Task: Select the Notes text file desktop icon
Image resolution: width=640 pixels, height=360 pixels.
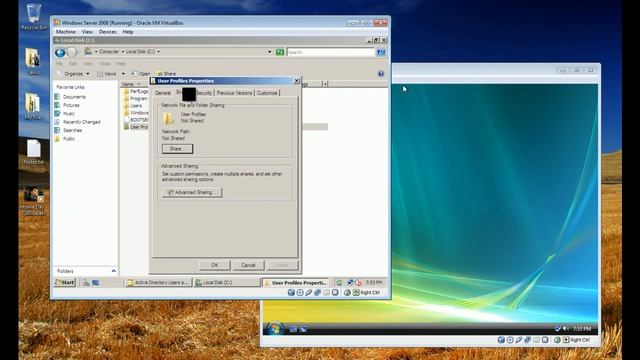Action: tap(33, 152)
